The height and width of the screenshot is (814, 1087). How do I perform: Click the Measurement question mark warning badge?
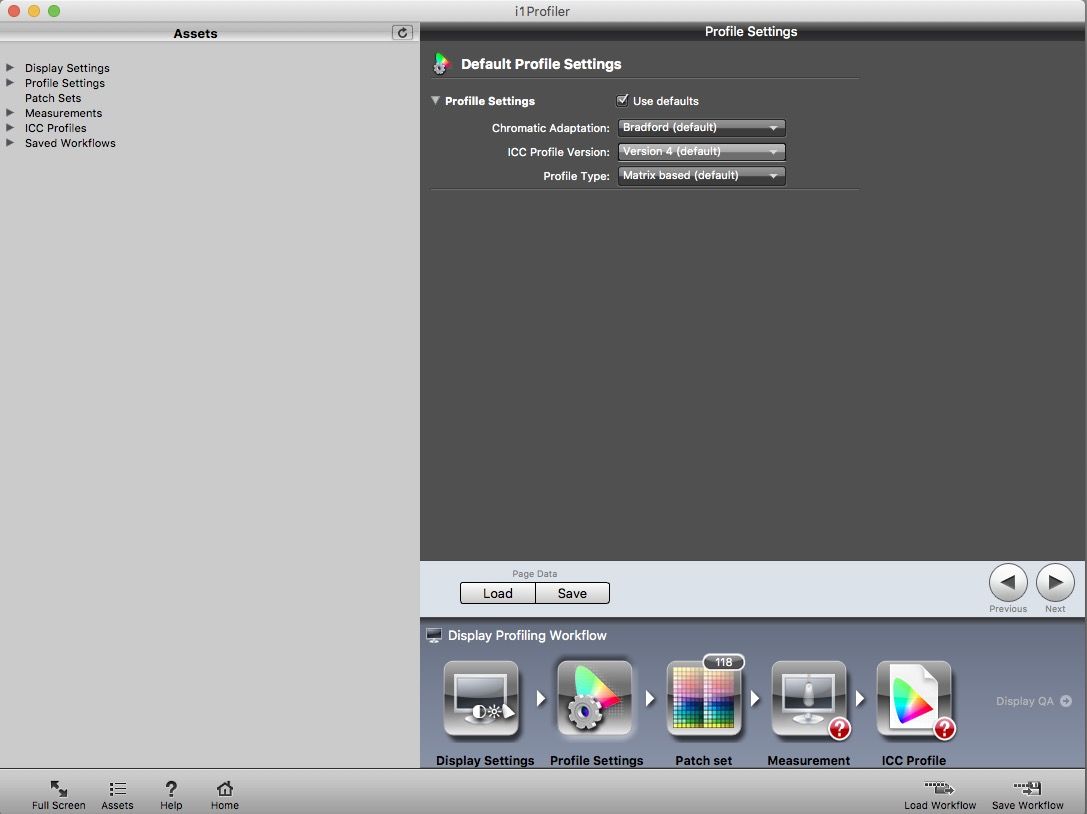click(x=840, y=728)
